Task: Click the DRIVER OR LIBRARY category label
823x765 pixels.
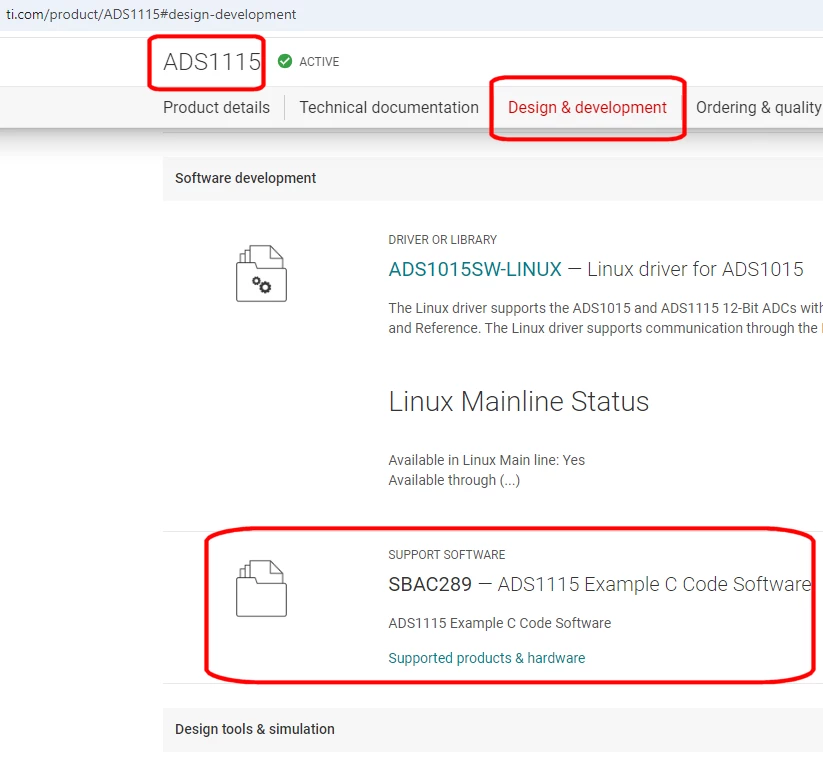Action: [442, 240]
